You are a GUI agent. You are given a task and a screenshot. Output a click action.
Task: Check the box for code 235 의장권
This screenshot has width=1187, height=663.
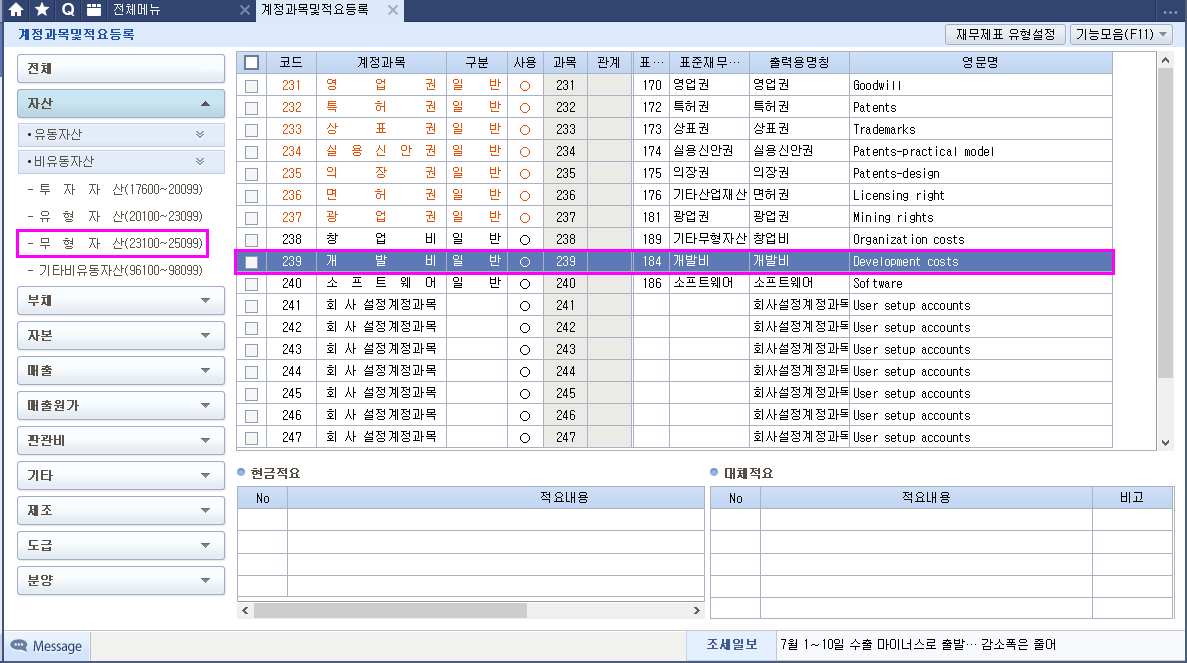tap(251, 174)
